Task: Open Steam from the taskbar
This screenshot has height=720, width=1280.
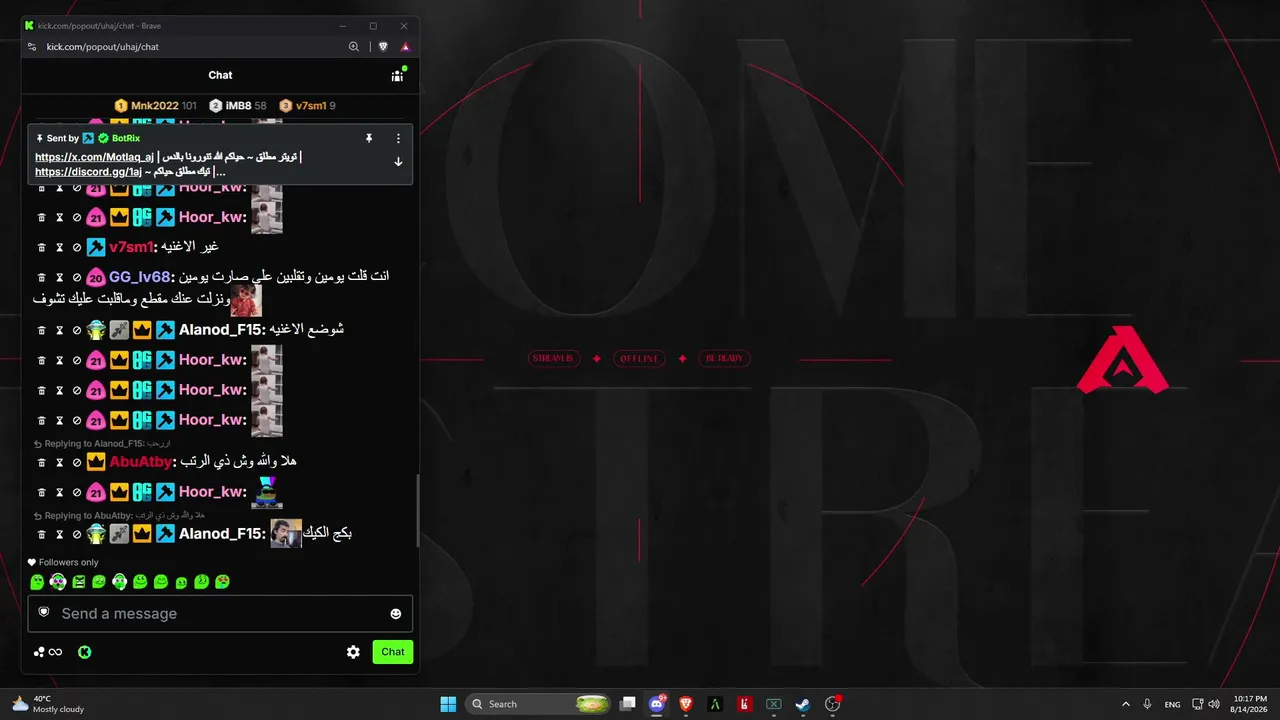Action: tap(803, 704)
